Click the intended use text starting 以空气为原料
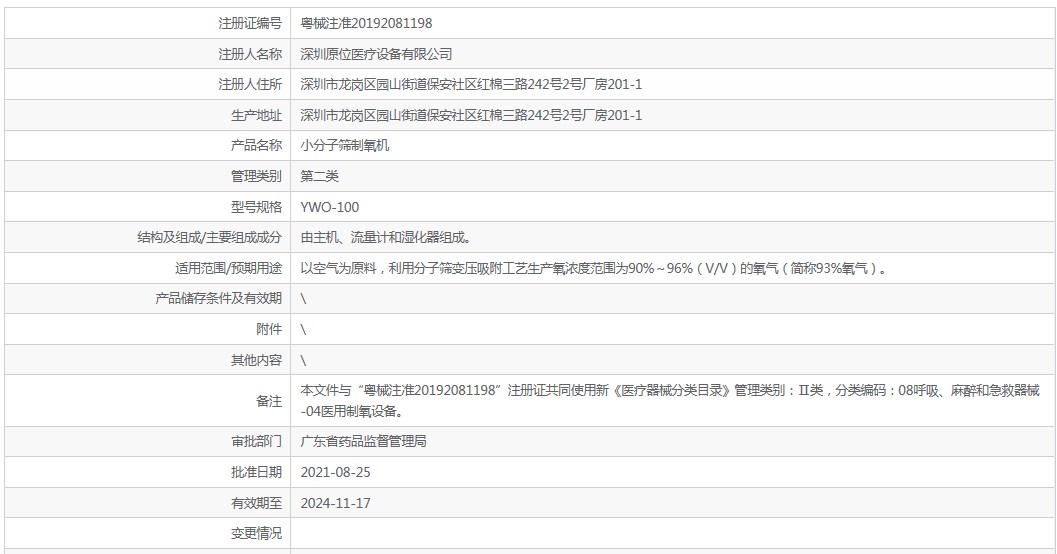The width and height of the screenshot is (1057, 554). click(593, 268)
